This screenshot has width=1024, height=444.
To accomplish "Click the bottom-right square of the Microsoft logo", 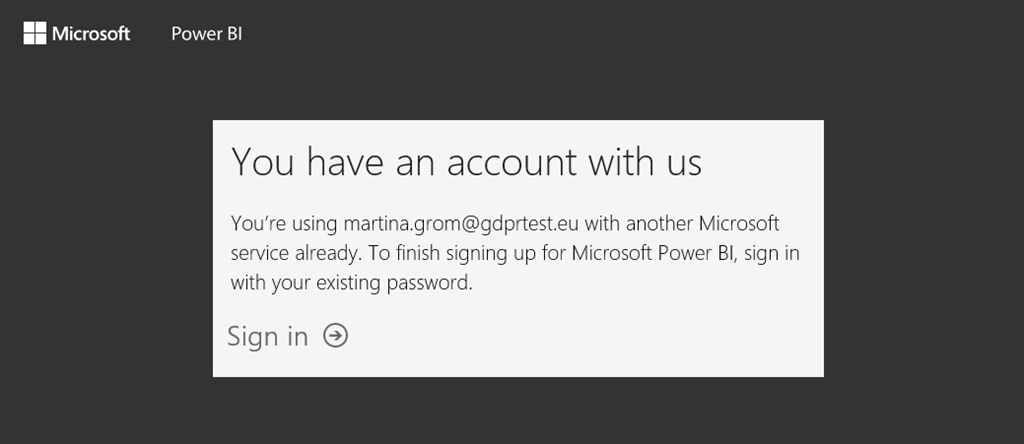I will tap(41, 40).
